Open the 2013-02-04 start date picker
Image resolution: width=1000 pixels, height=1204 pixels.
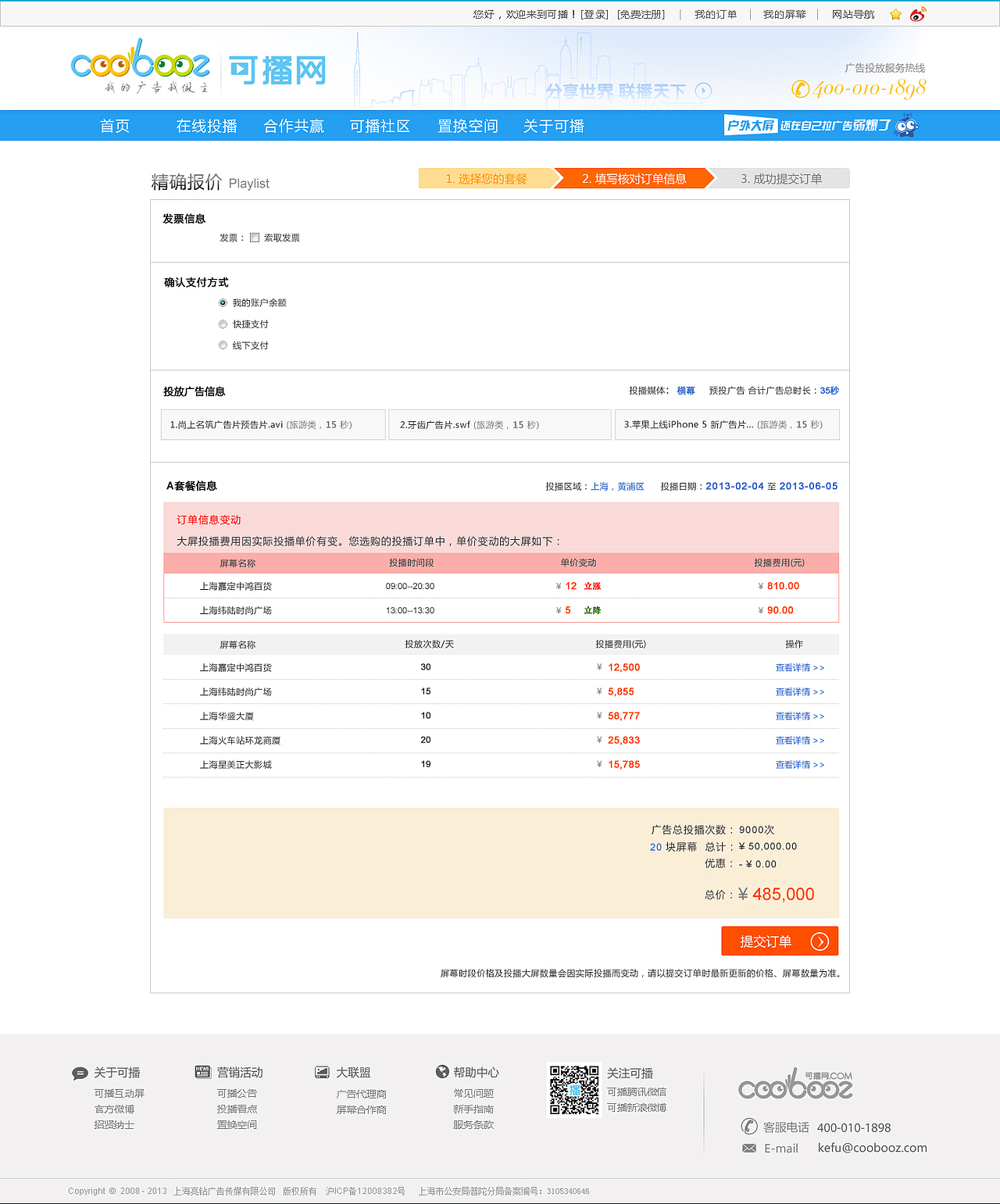coord(734,485)
